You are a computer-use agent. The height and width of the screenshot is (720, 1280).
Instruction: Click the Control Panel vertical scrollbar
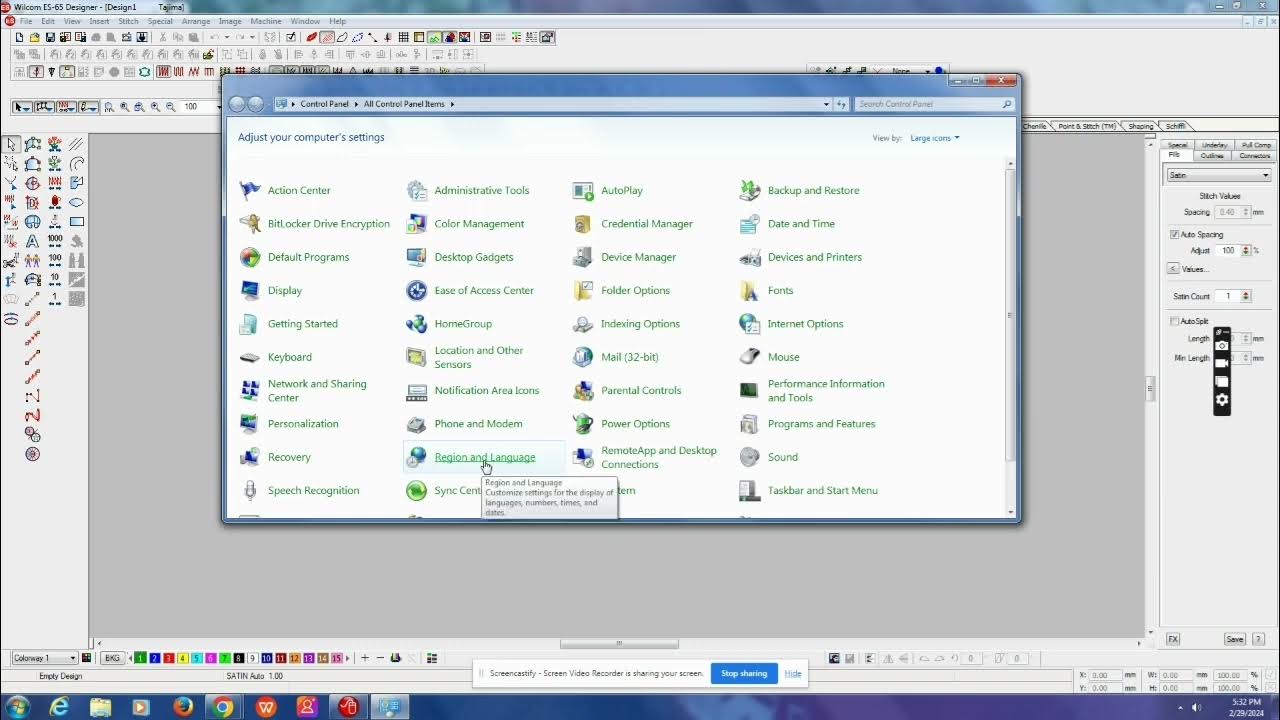(1010, 315)
